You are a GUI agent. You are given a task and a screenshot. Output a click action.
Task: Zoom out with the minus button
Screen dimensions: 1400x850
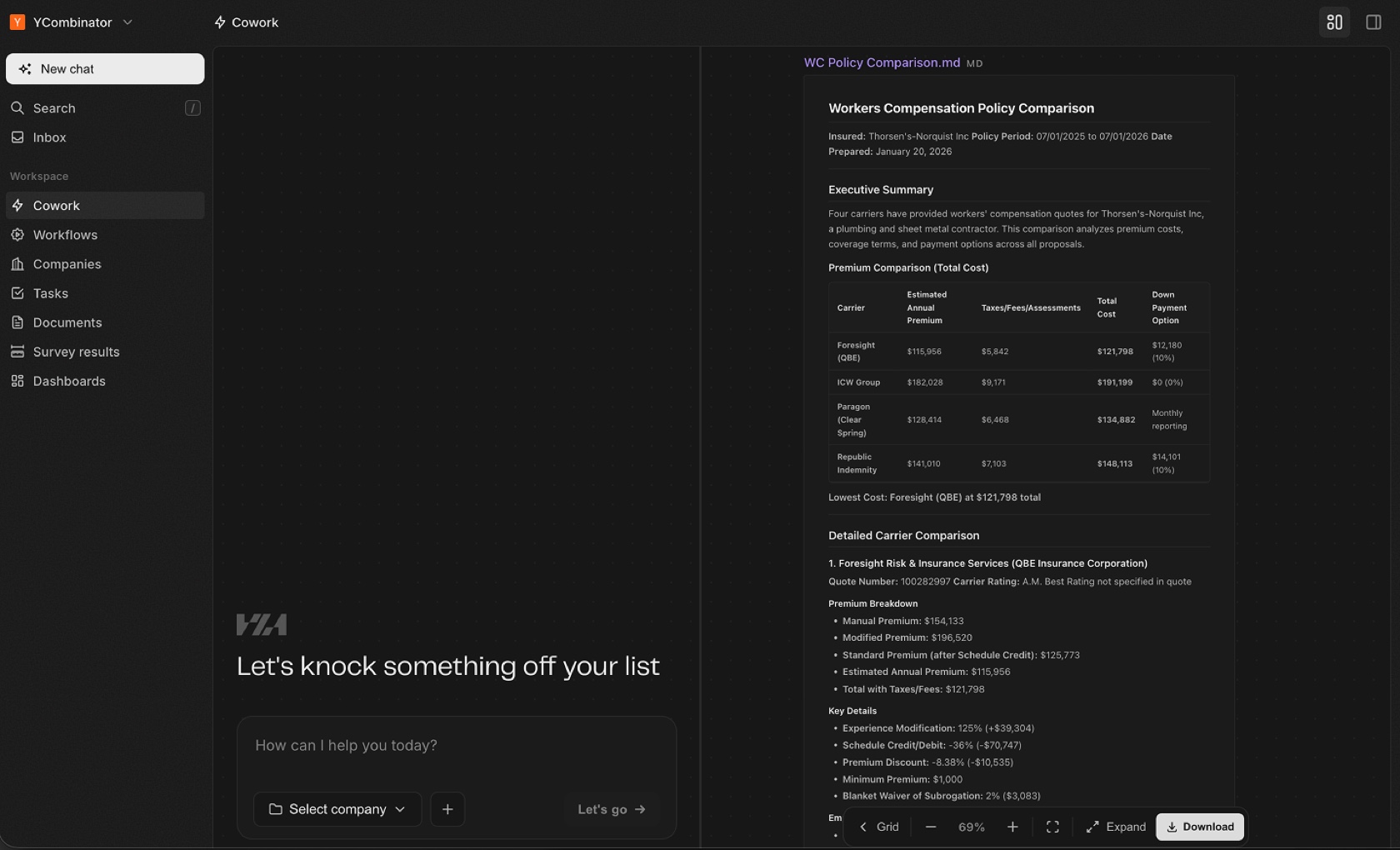pyautogui.click(x=931, y=827)
